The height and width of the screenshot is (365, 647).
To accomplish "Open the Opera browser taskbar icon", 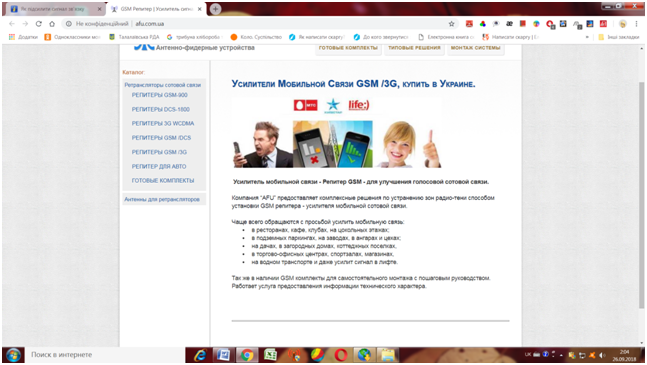I will [x=341, y=355].
